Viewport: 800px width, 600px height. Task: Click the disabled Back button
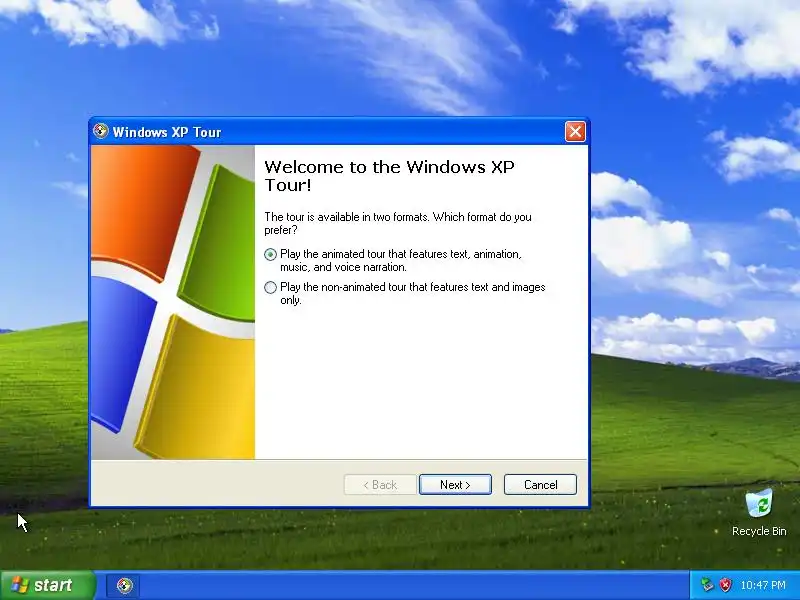tap(380, 485)
